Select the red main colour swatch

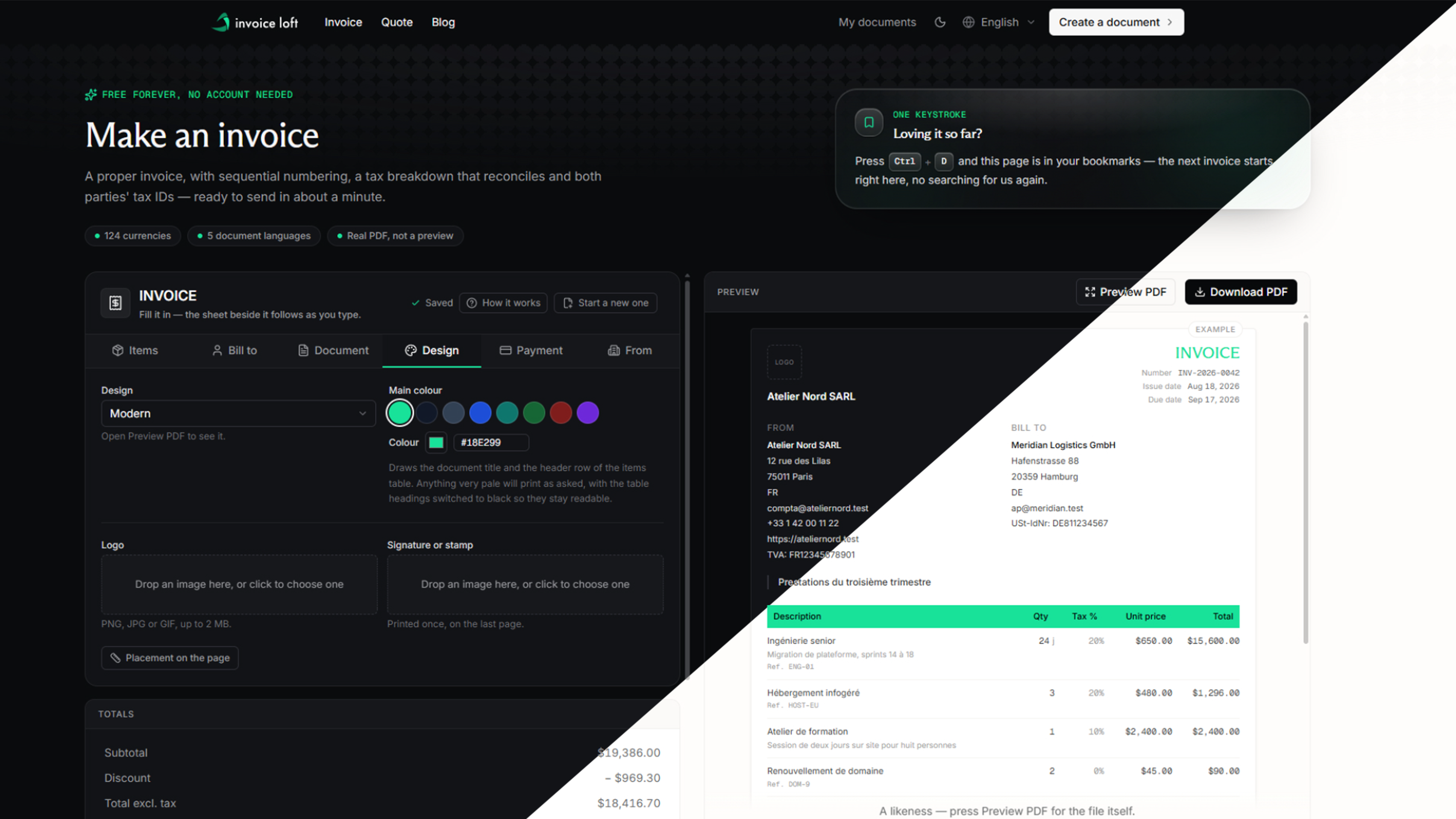(561, 413)
